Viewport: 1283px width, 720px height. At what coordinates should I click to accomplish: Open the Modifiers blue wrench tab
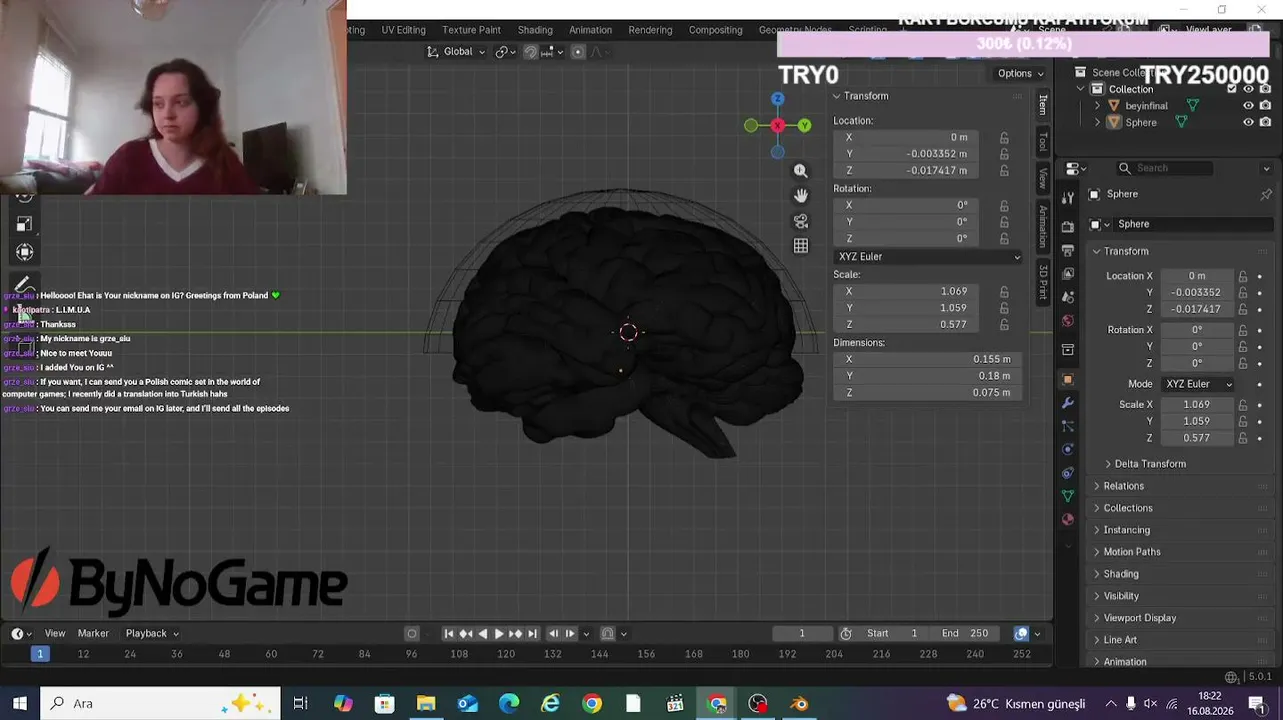(1068, 403)
